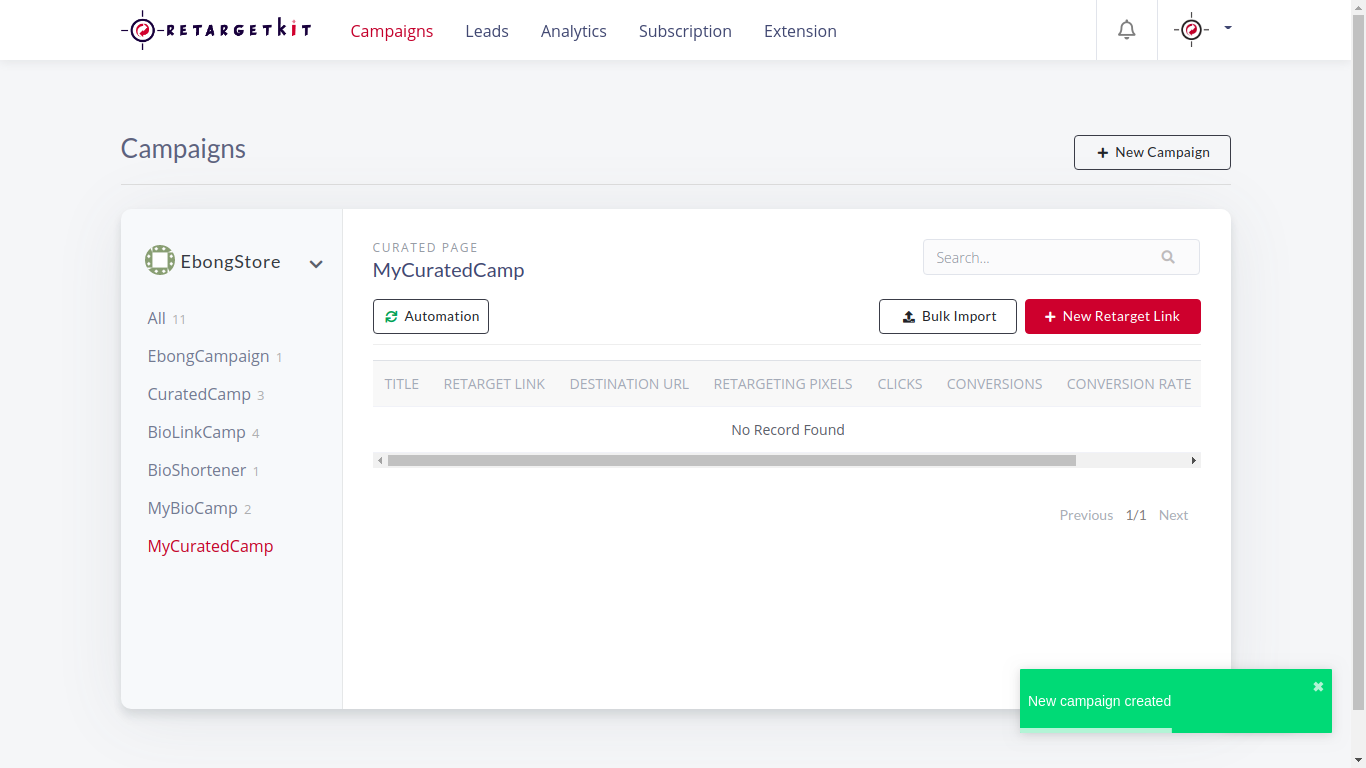Select the MyCuratedCamp campaign
Viewport: 1366px width, 768px height.
210,546
